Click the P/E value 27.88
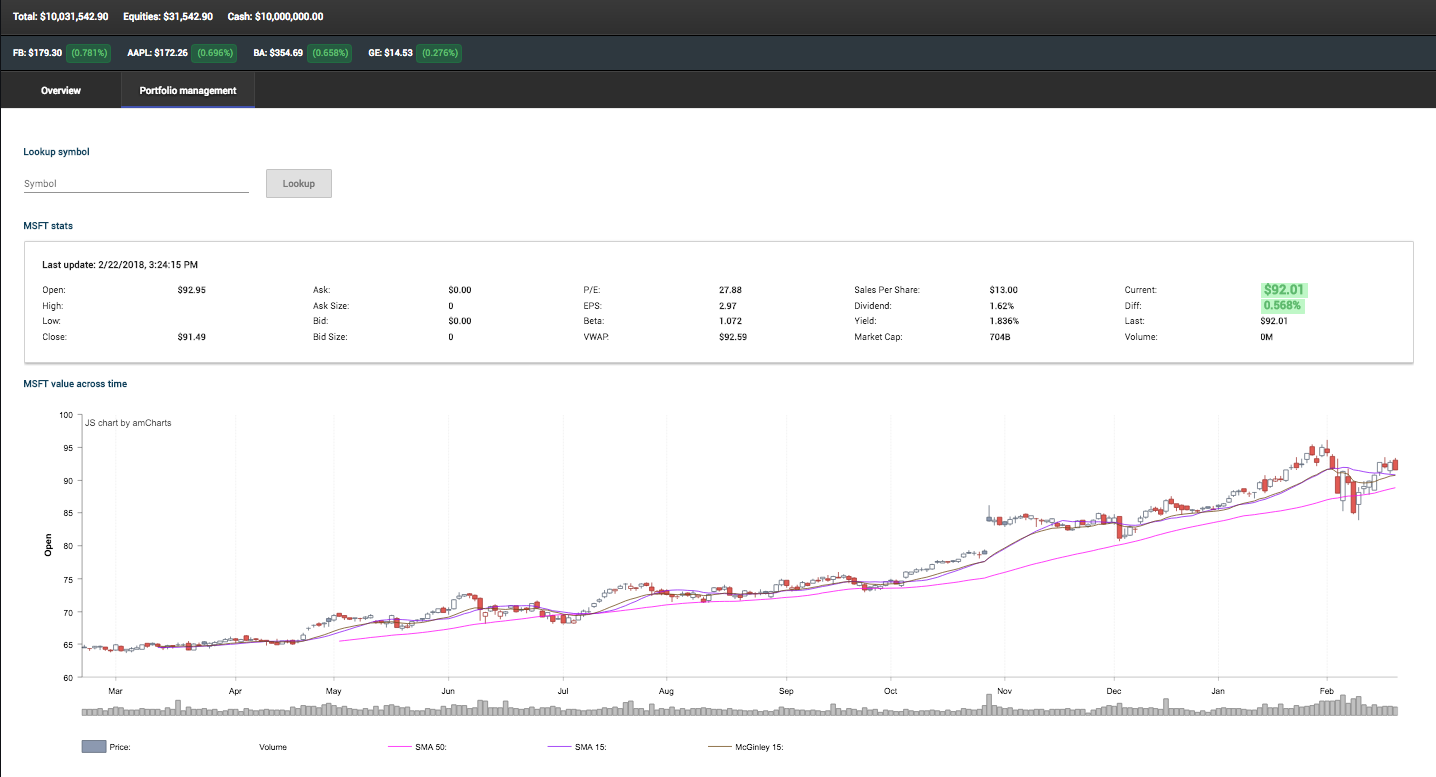This screenshot has width=1436, height=777. [x=731, y=290]
